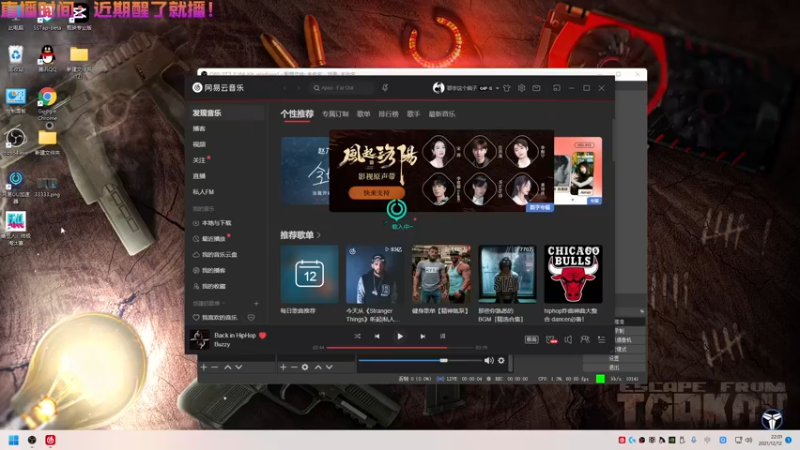
Task: Add a scene with OBS left plus icon
Action: tap(204, 367)
